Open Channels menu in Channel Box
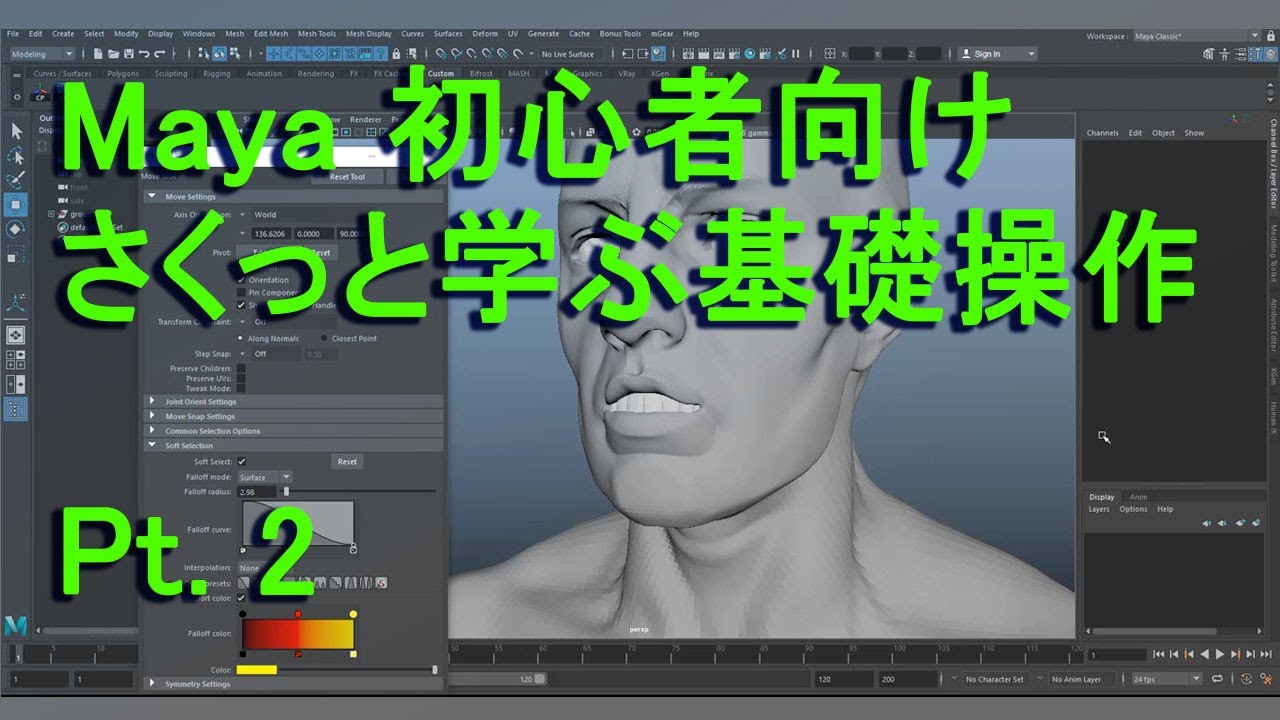 1103,133
